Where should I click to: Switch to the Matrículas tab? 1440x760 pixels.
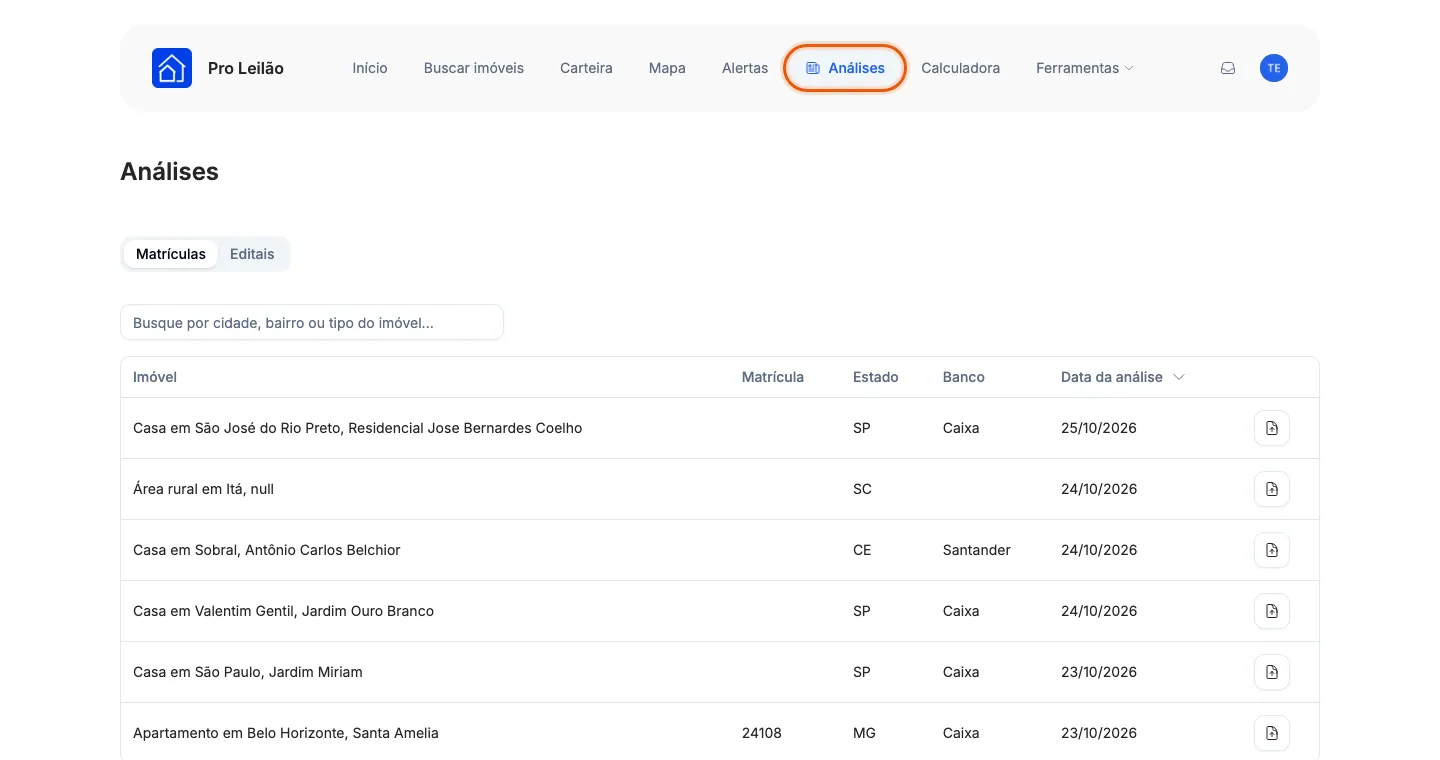pyautogui.click(x=171, y=254)
